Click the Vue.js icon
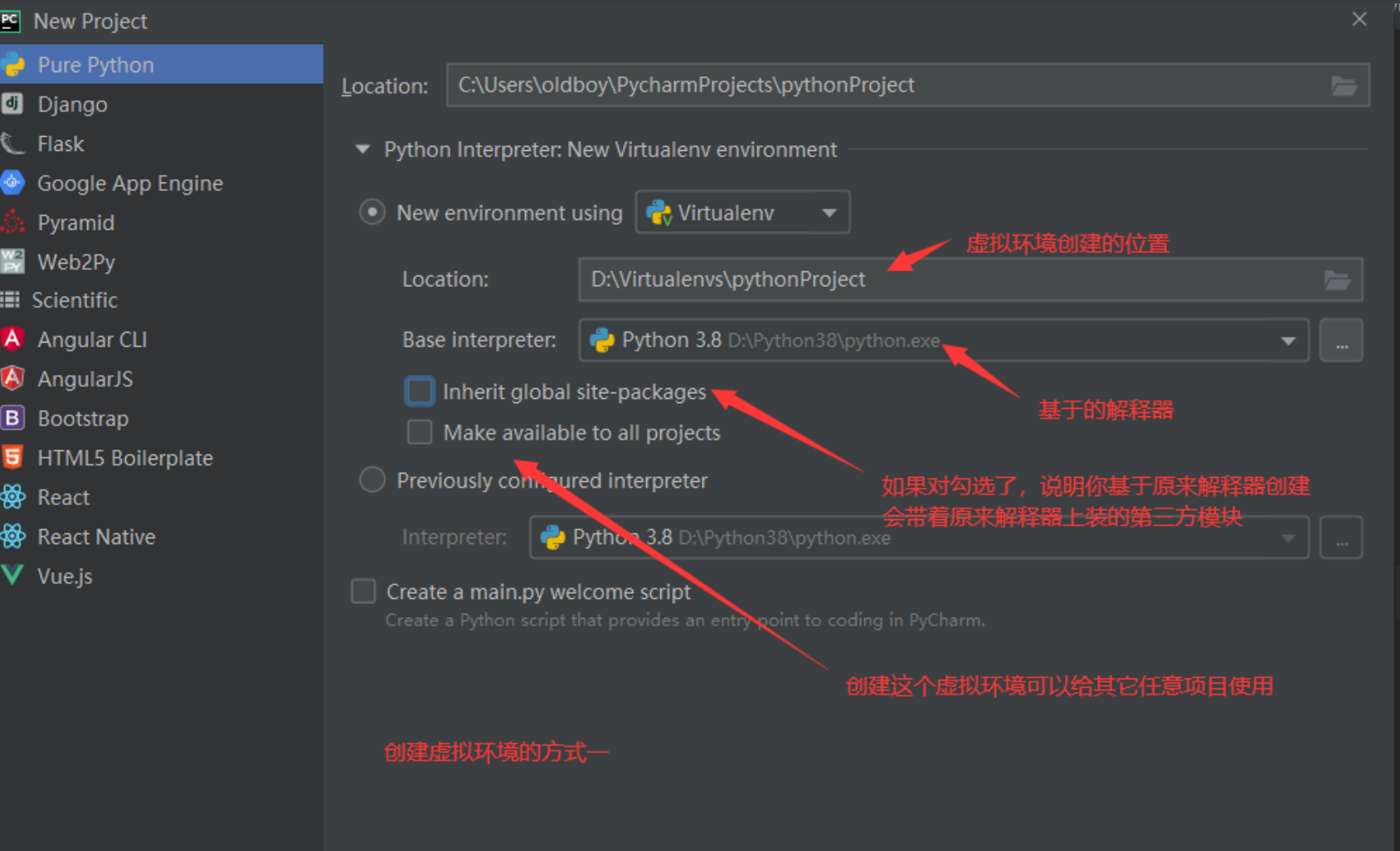 click(12, 576)
